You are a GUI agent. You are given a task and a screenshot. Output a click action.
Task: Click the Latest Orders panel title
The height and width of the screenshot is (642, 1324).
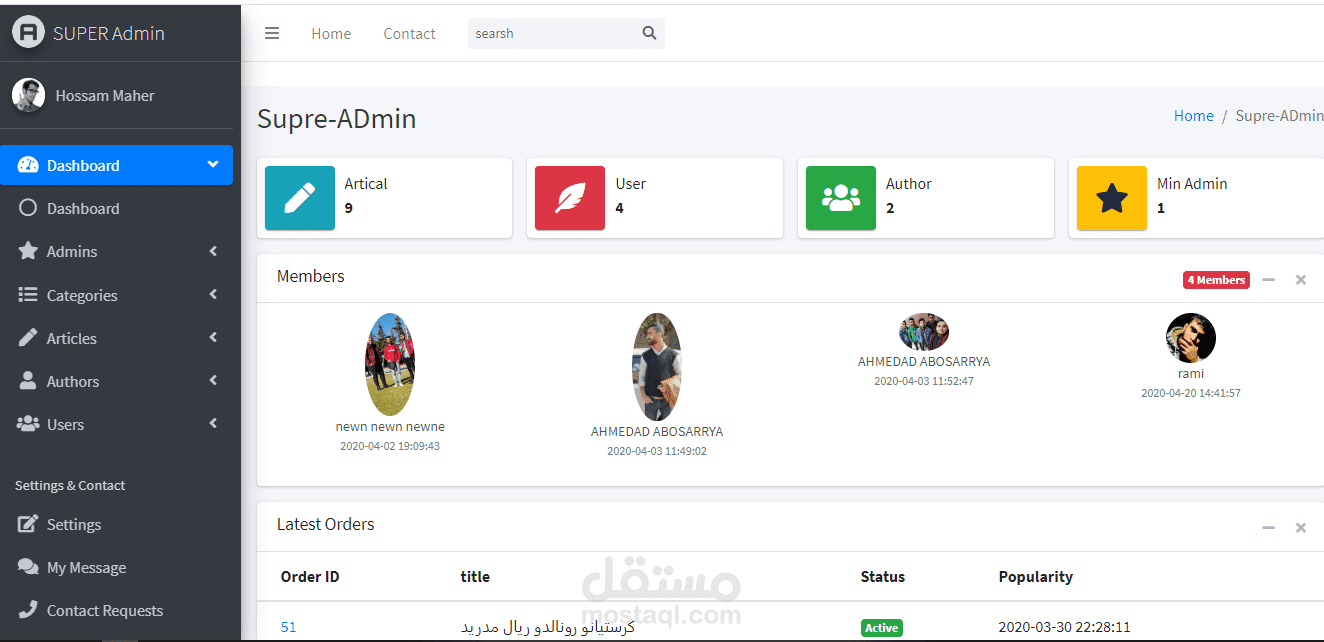[325, 524]
